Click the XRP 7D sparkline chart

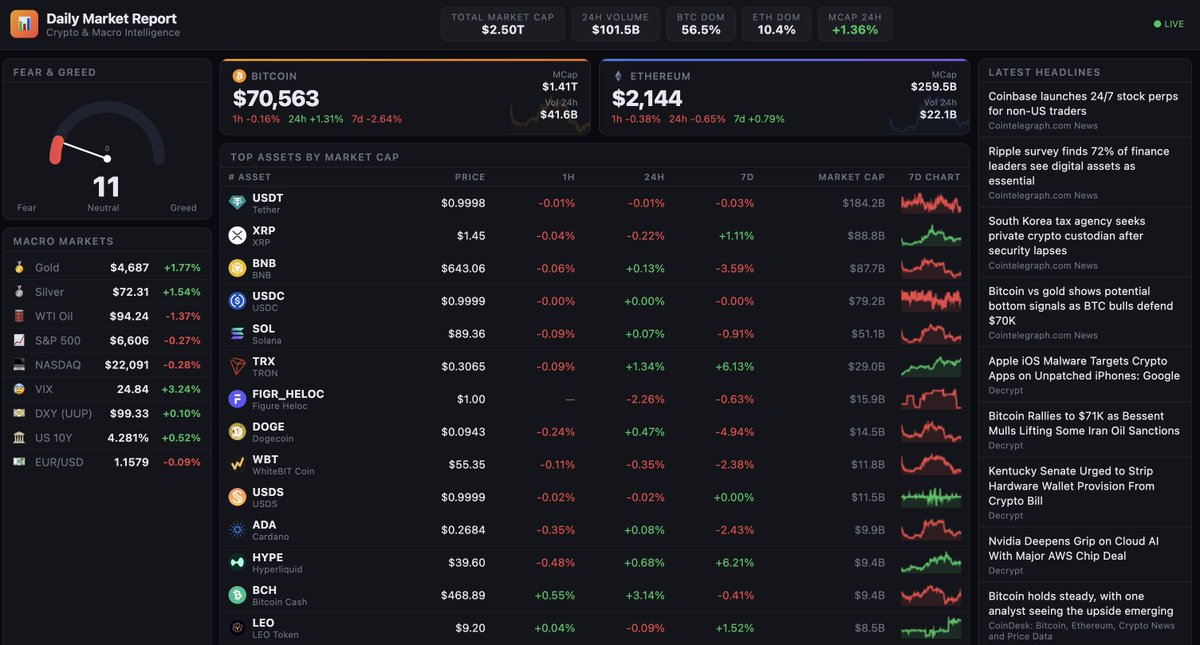pyautogui.click(x=930, y=236)
